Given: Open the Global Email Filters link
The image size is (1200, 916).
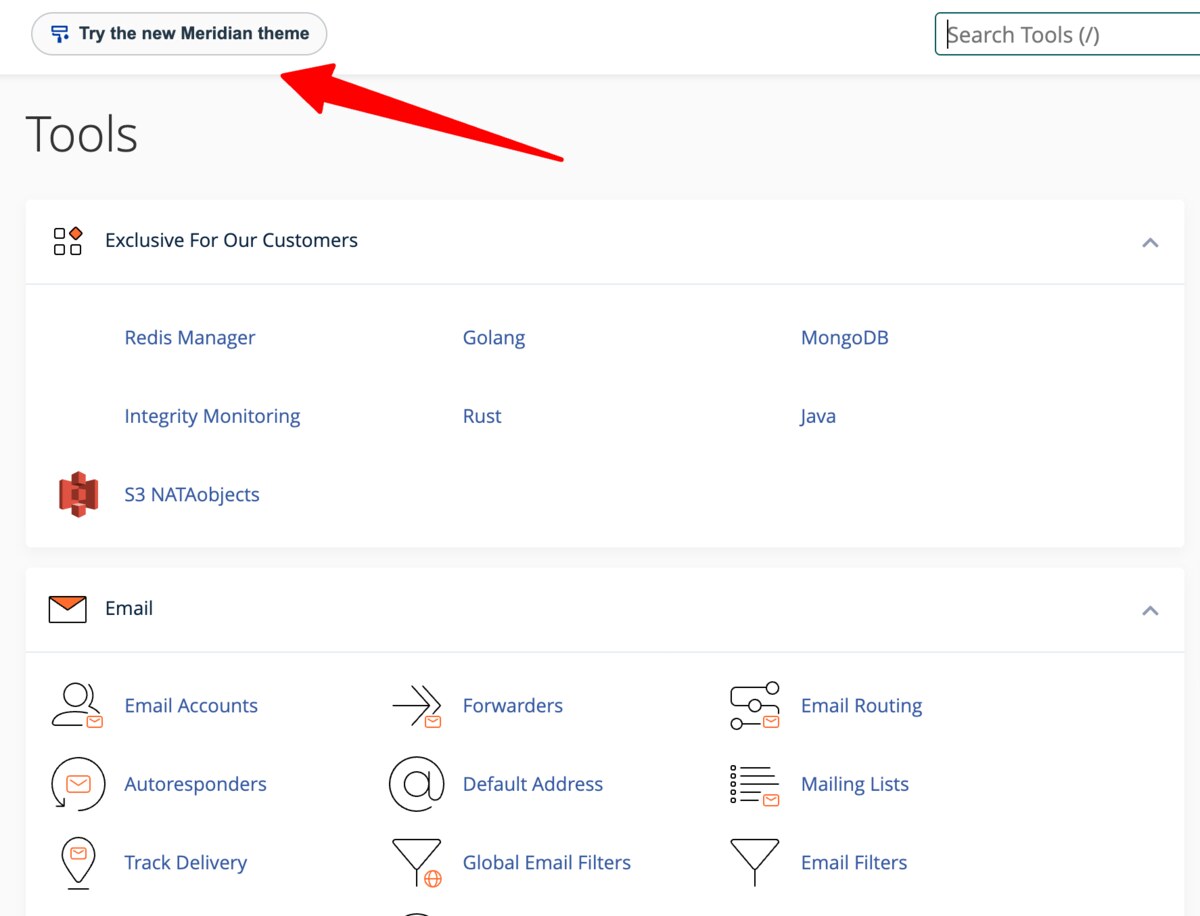Looking at the screenshot, I should (547, 862).
